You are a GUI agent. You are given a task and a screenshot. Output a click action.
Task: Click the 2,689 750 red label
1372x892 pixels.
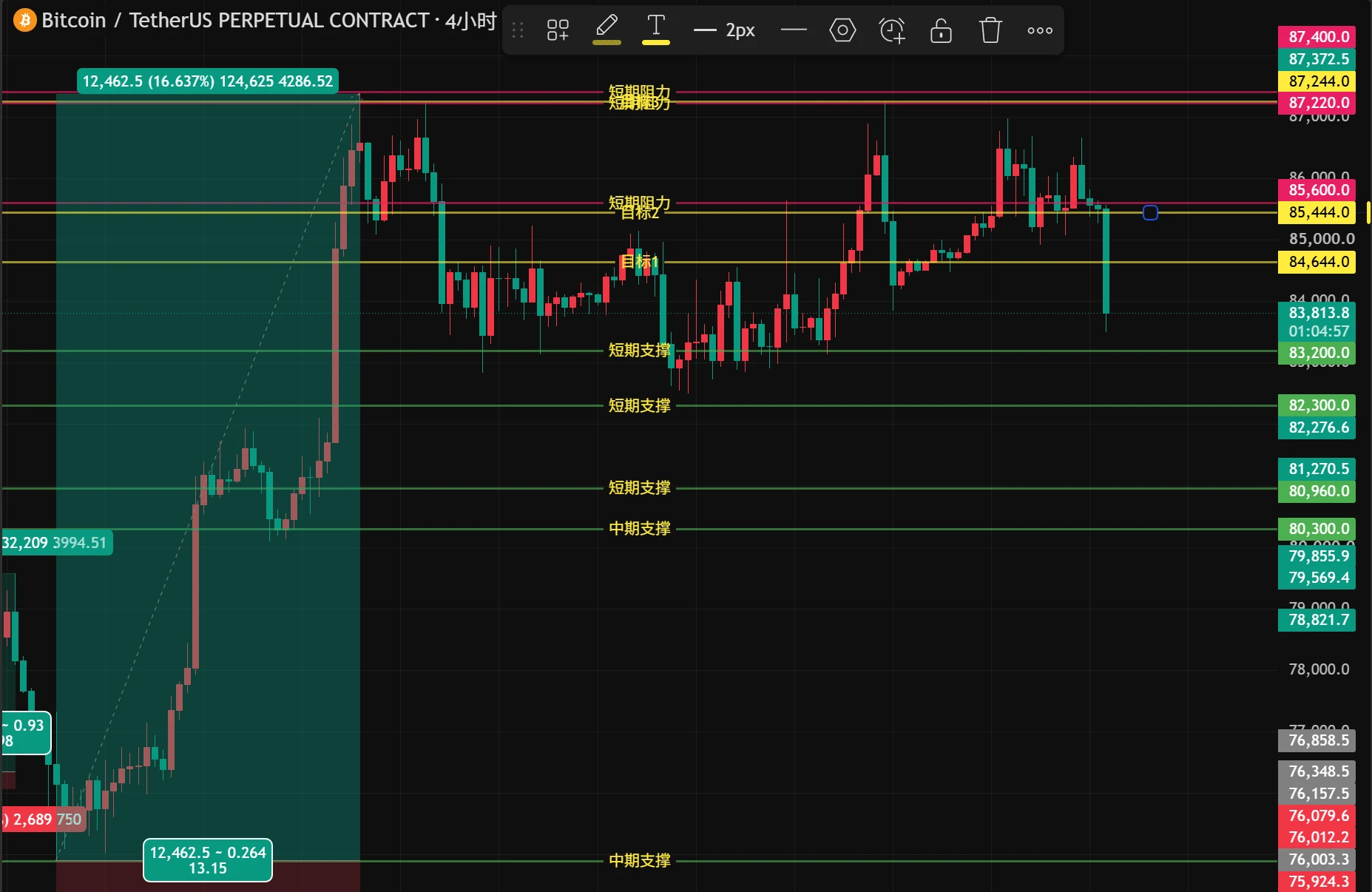(43, 820)
